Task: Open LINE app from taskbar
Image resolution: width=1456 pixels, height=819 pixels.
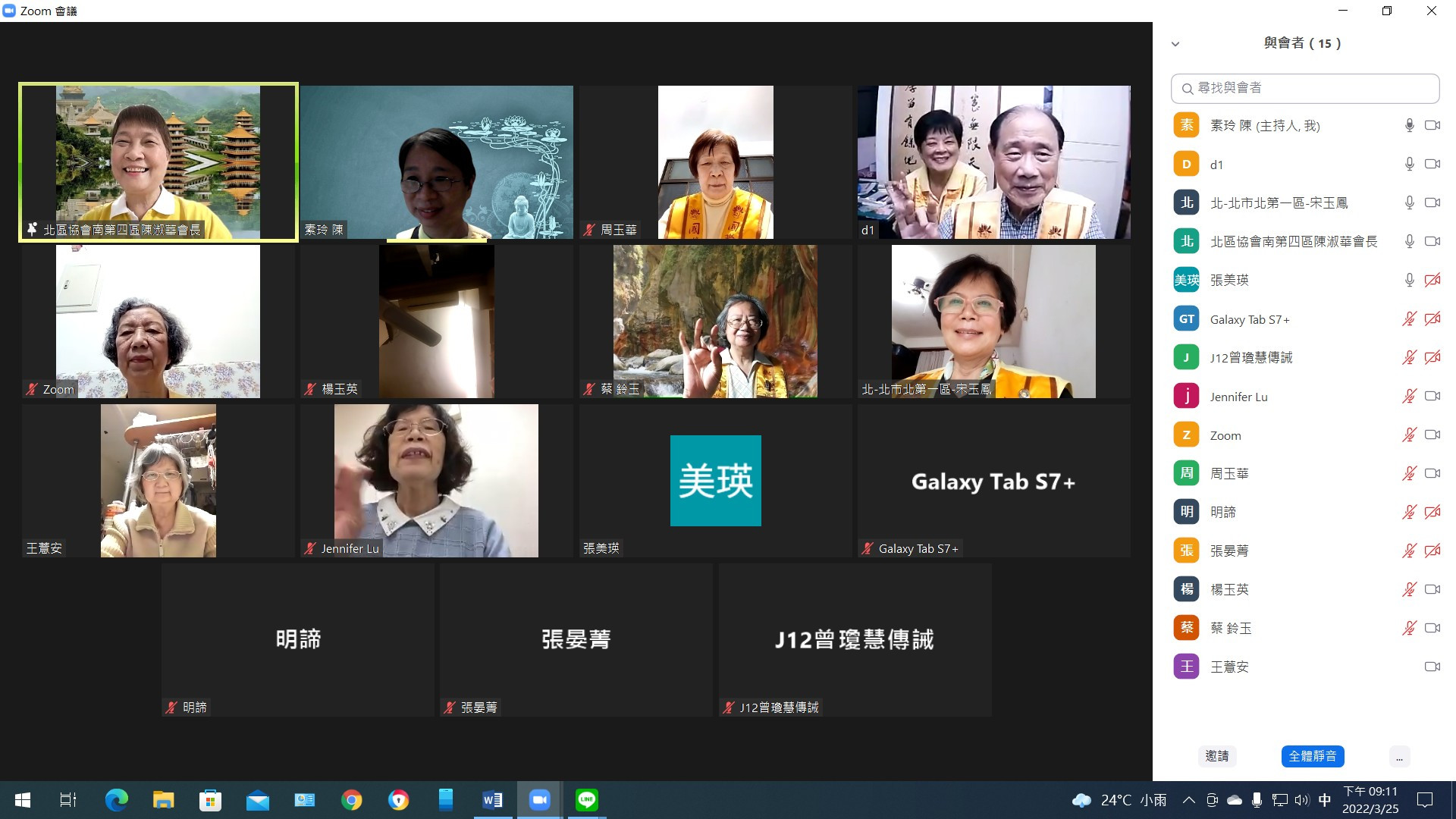Action: click(587, 800)
